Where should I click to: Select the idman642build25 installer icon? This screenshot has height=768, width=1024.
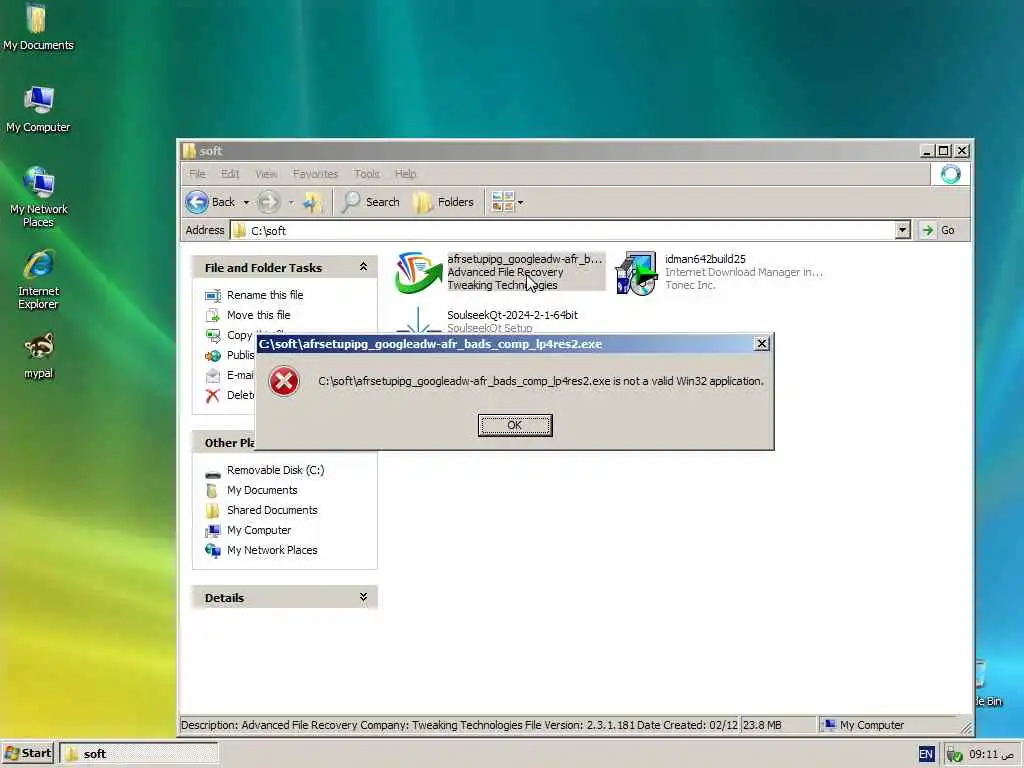pos(636,272)
